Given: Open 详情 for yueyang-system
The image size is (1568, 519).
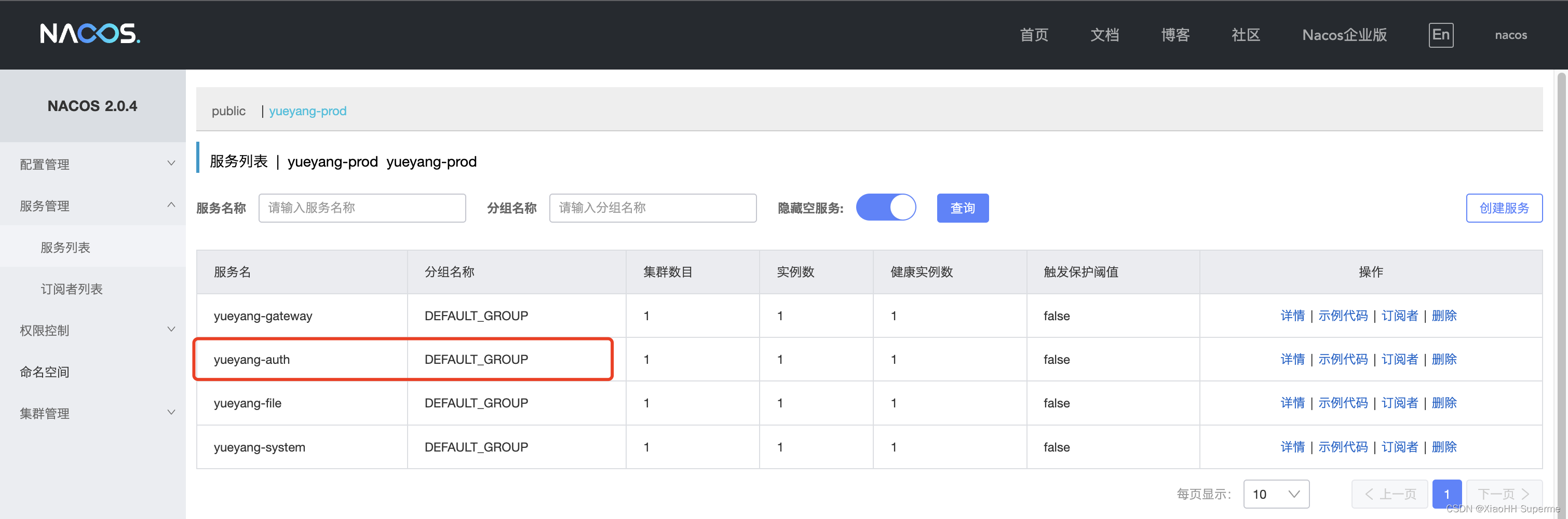Looking at the screenshot, I should 1292,446.
